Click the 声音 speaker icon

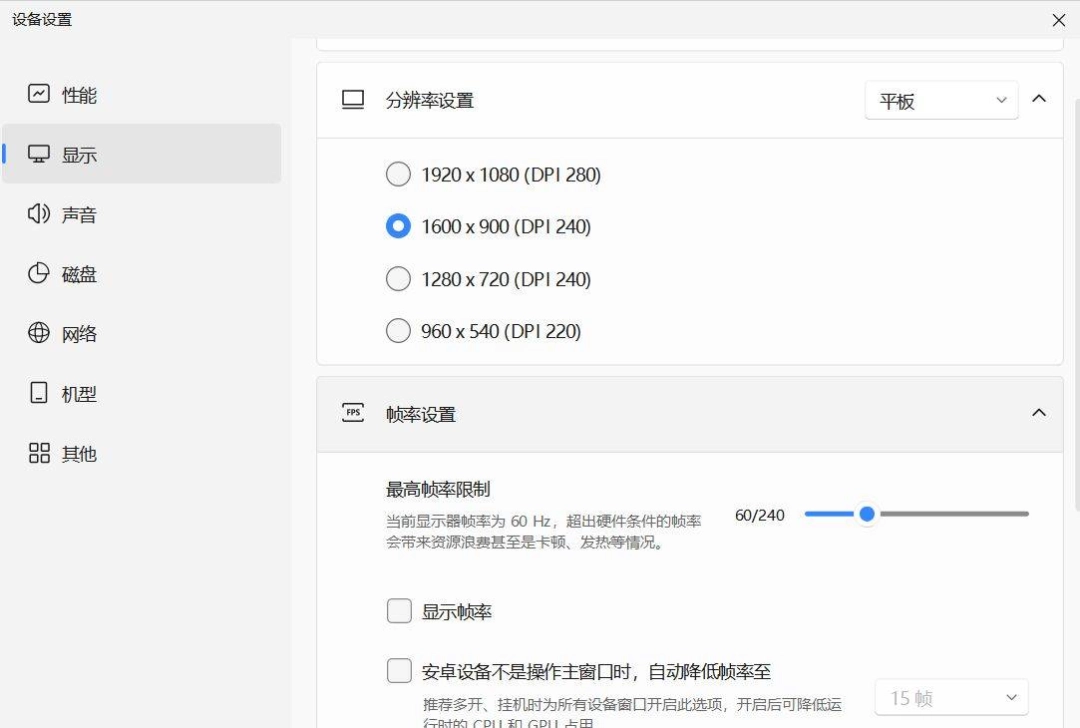pos(39,214)
